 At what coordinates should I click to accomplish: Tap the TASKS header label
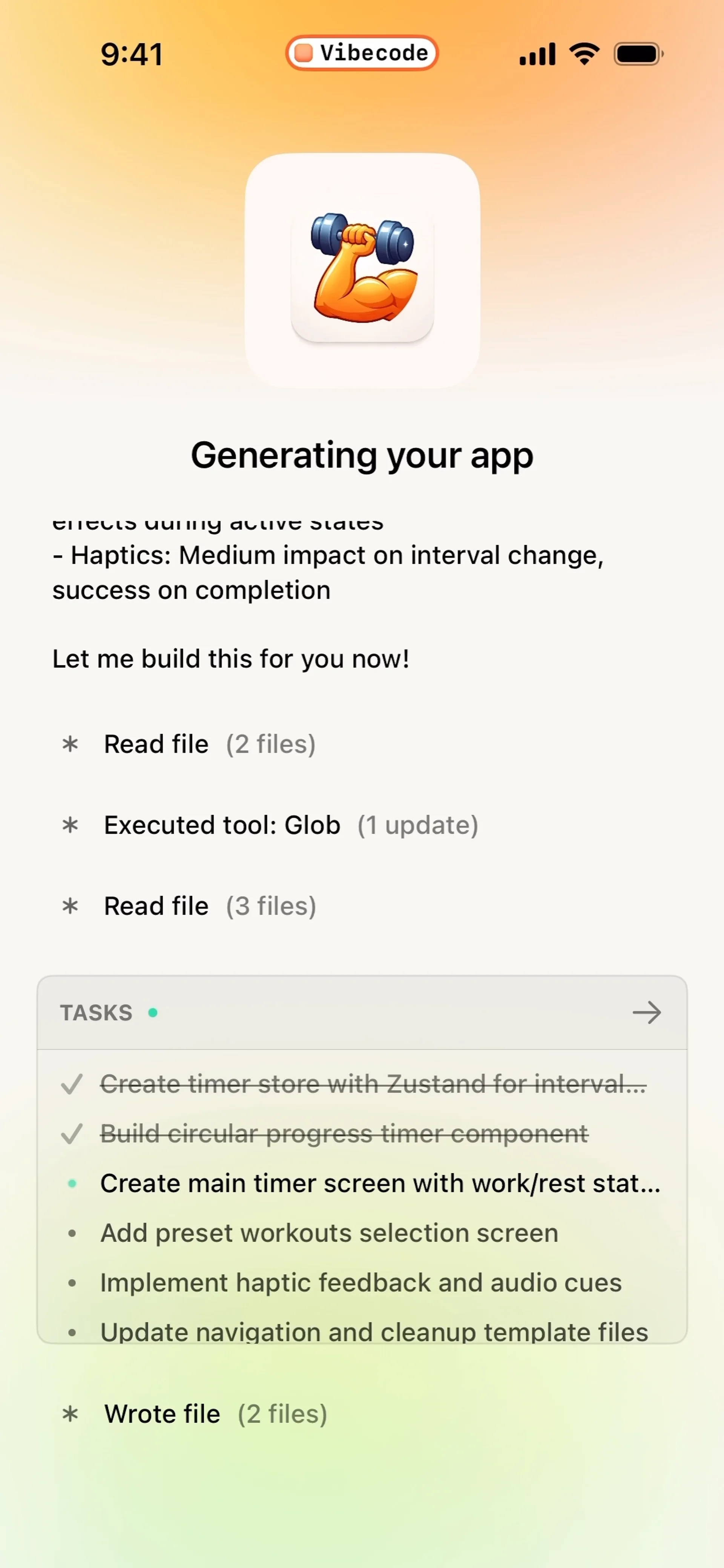click(96, 1013)
